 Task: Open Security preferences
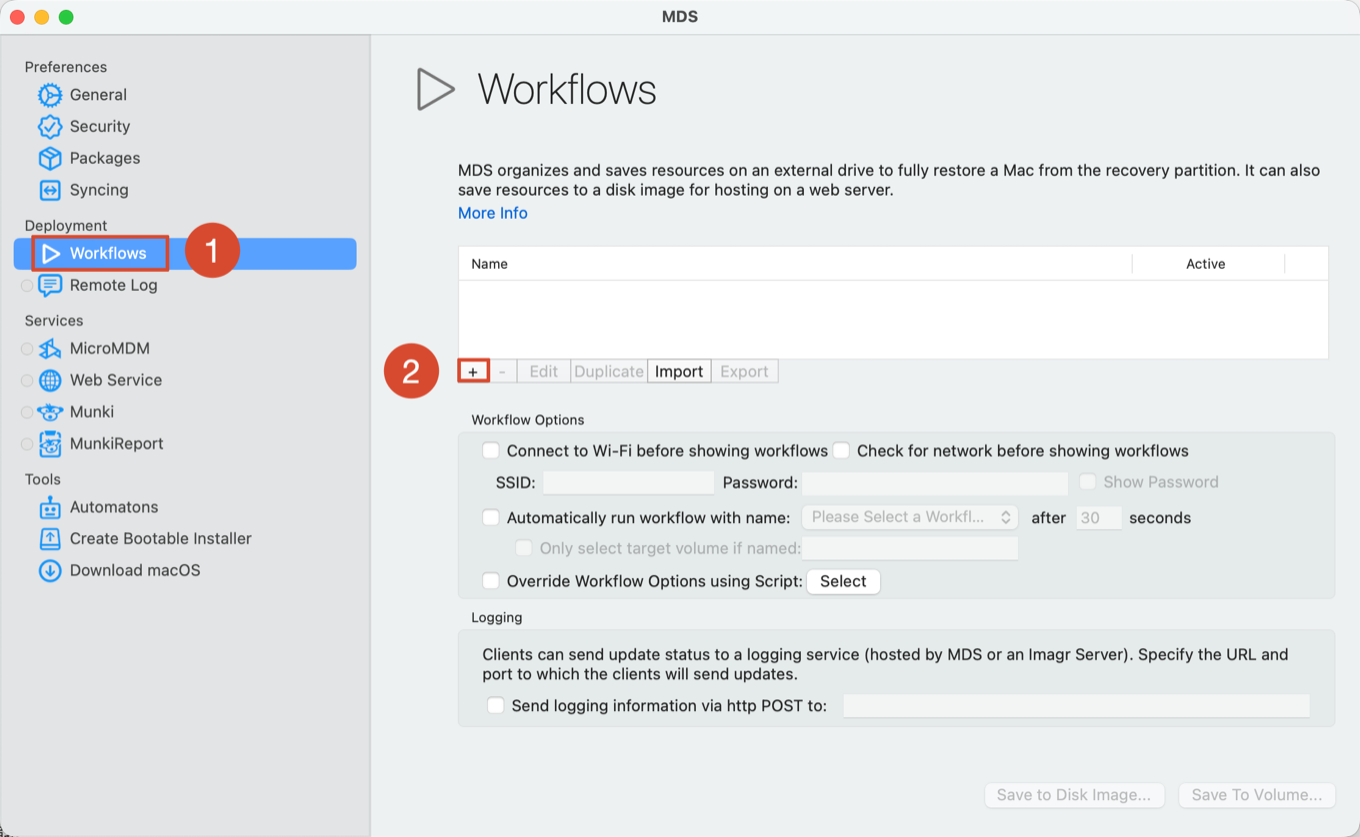coord(100,127)
